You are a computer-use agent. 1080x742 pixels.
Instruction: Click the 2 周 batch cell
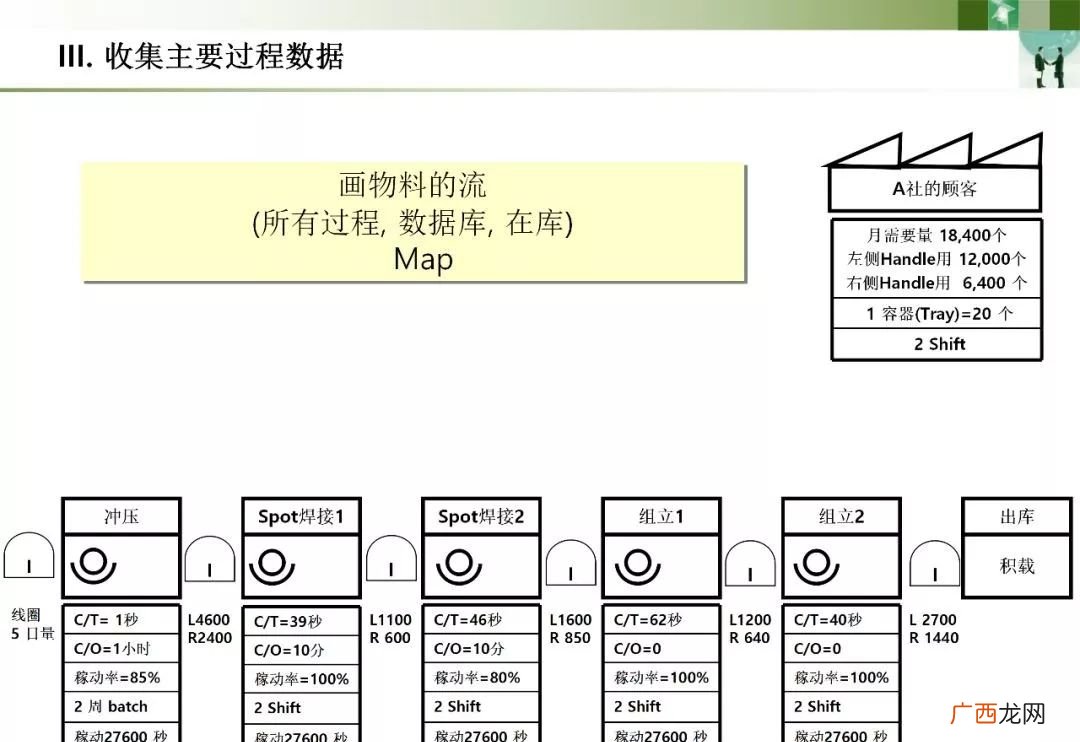[x=121, y=706]
